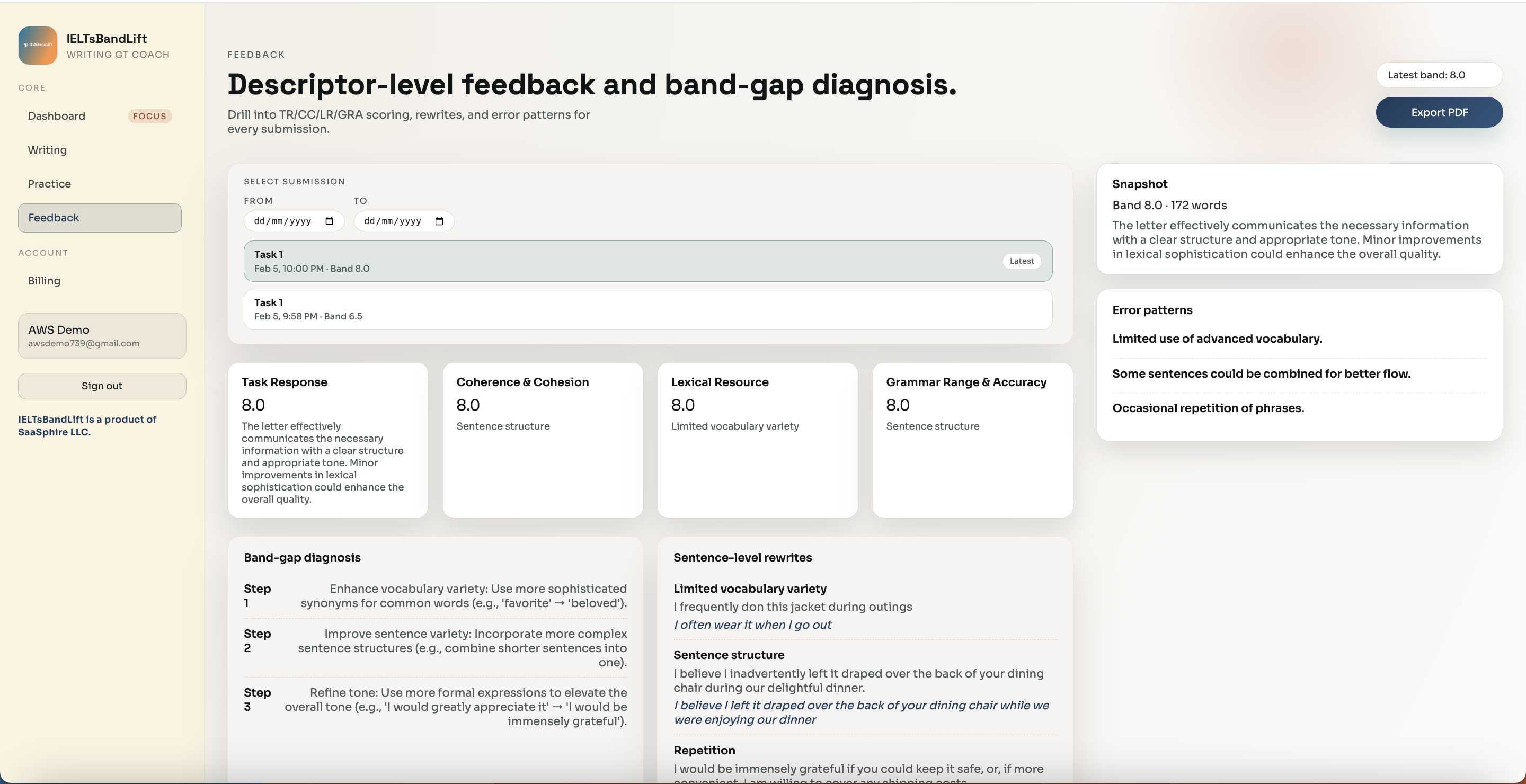Click the Latest band 8.0 pill
1526x784 pixels.
coord(1440,75)
